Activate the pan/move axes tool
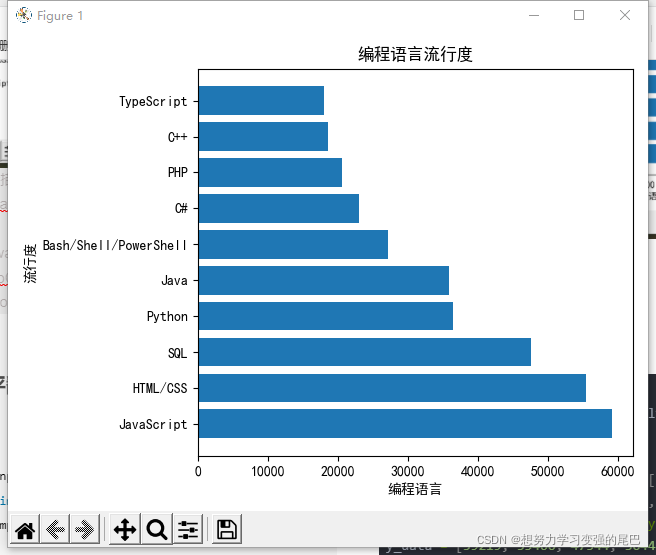The height and width of the screenshot is (555, 656). click(125, 529)
